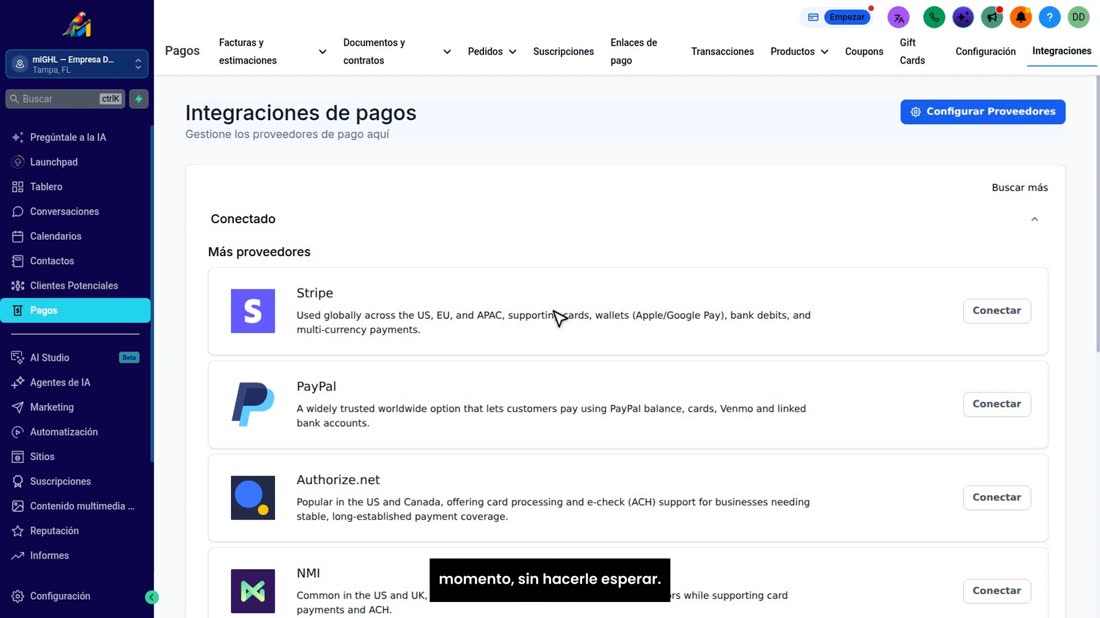Connect the PayPal provider
Viewport: 1100px width, 618px height.
[996, 404]
